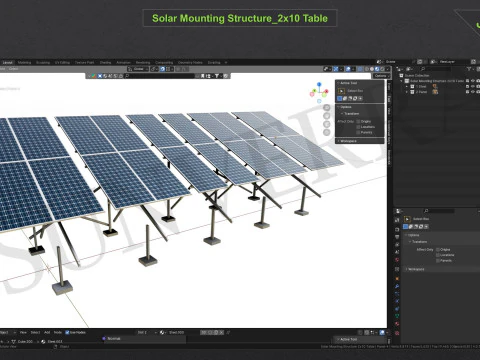The width and height of the screenshot is (480, 360).
Task: Expand the Workspace panel in viewport sidebar
Action: [x=348, y=141]
